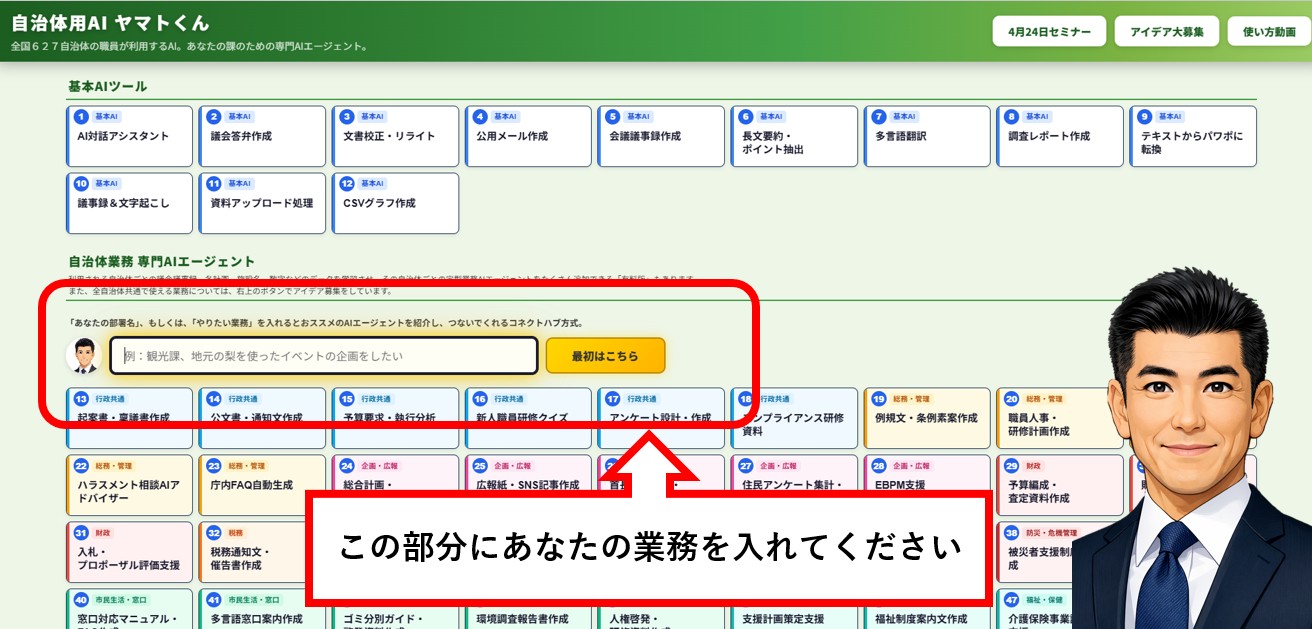Open the 議事録＆文字起こし card
This screenshot has height=629, width=1312.
point(128,203)
